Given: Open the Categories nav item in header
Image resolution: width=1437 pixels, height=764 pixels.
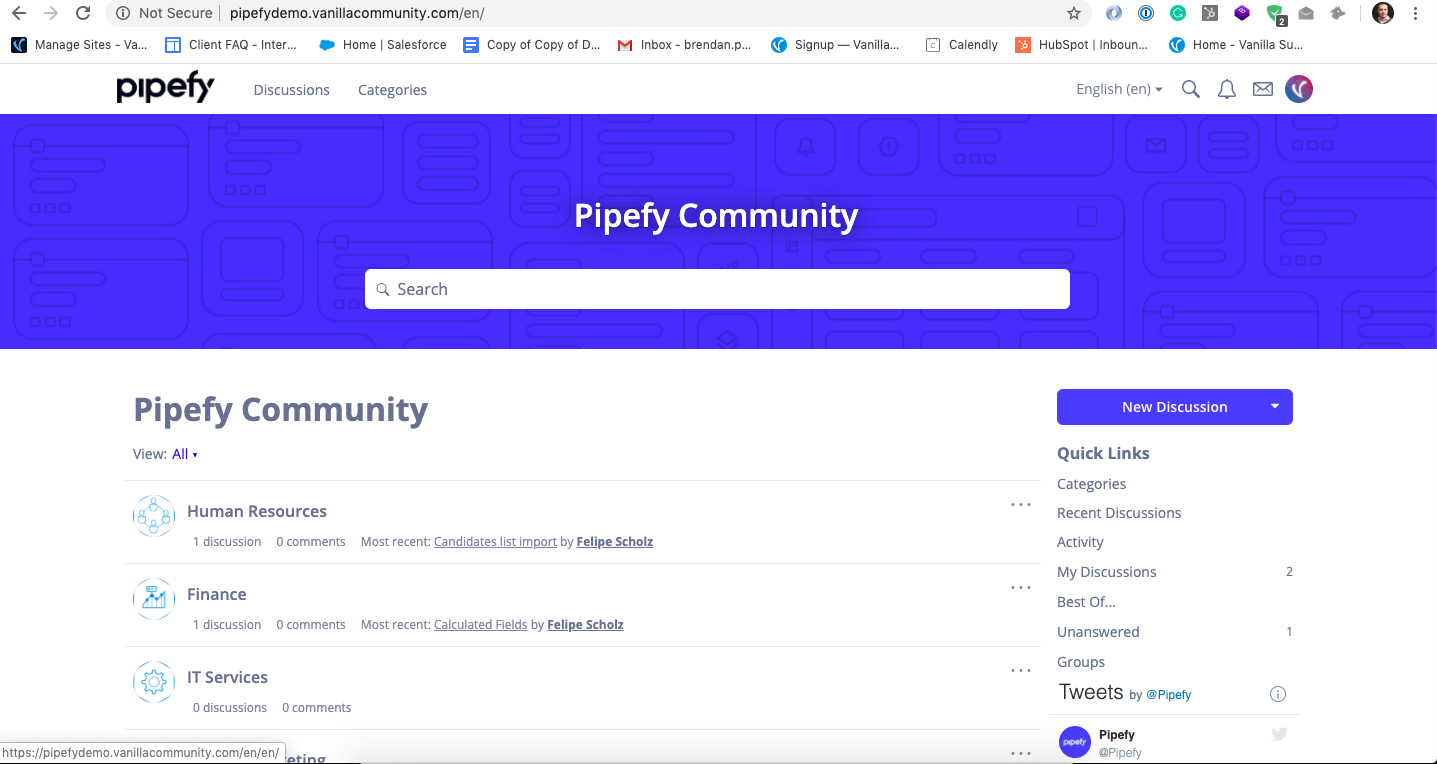Looking at the screenshot, I should 392,89.
